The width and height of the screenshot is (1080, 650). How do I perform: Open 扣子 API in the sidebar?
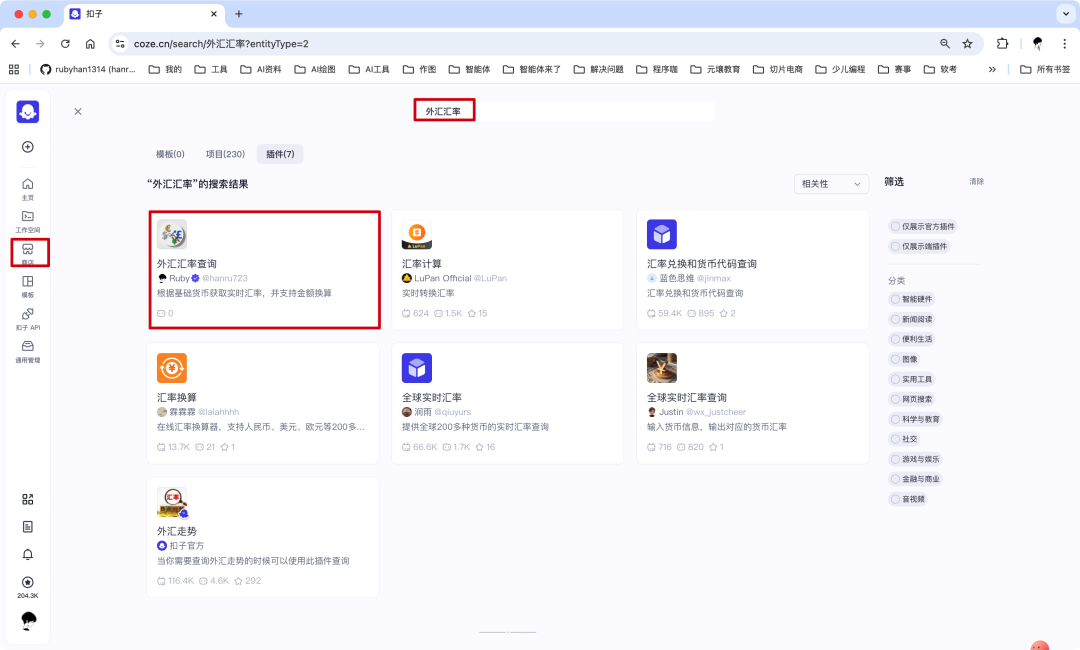28,319
